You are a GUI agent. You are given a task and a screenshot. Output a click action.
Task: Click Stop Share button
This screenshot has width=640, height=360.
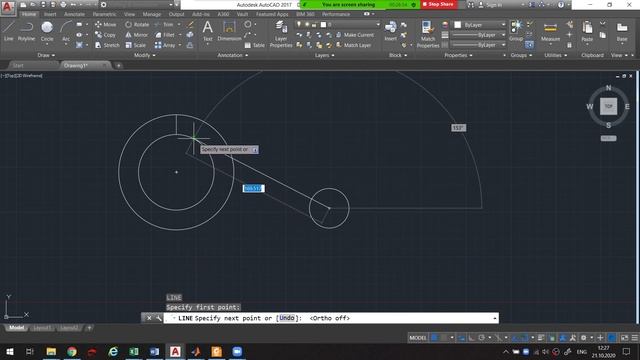[438, 4]
